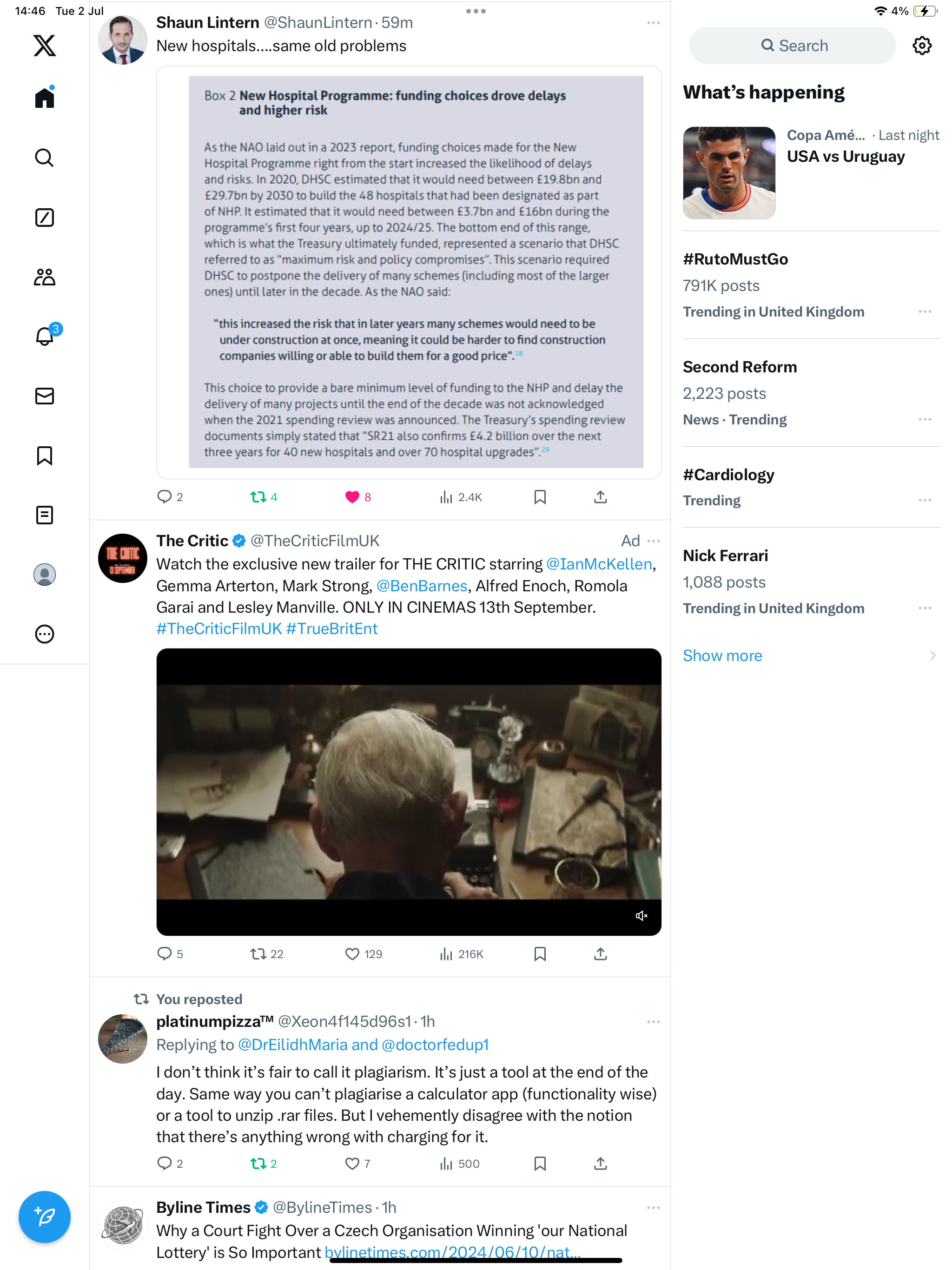Tap the compose post floating button

(45, 1217)
